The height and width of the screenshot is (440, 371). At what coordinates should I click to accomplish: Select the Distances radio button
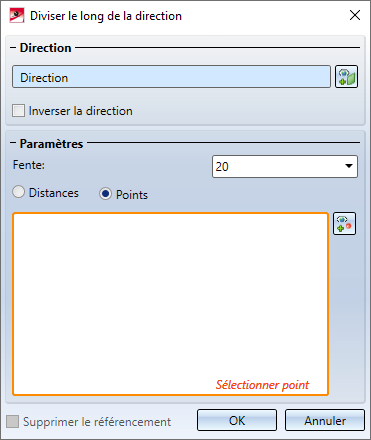(x=18, y=192)
